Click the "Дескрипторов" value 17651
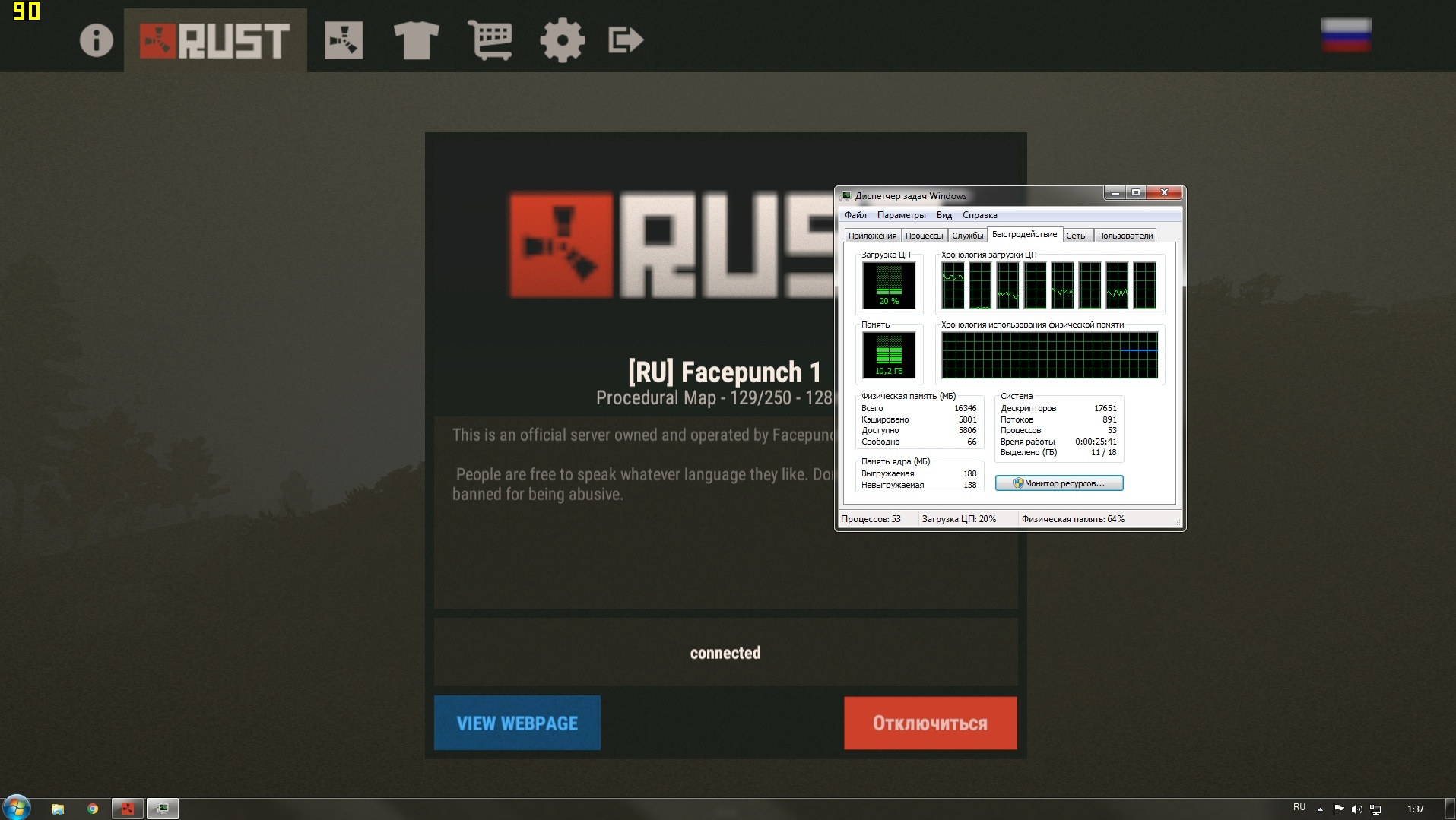The width and height of the screenshot is (1456, 820). pos(1105,408)
